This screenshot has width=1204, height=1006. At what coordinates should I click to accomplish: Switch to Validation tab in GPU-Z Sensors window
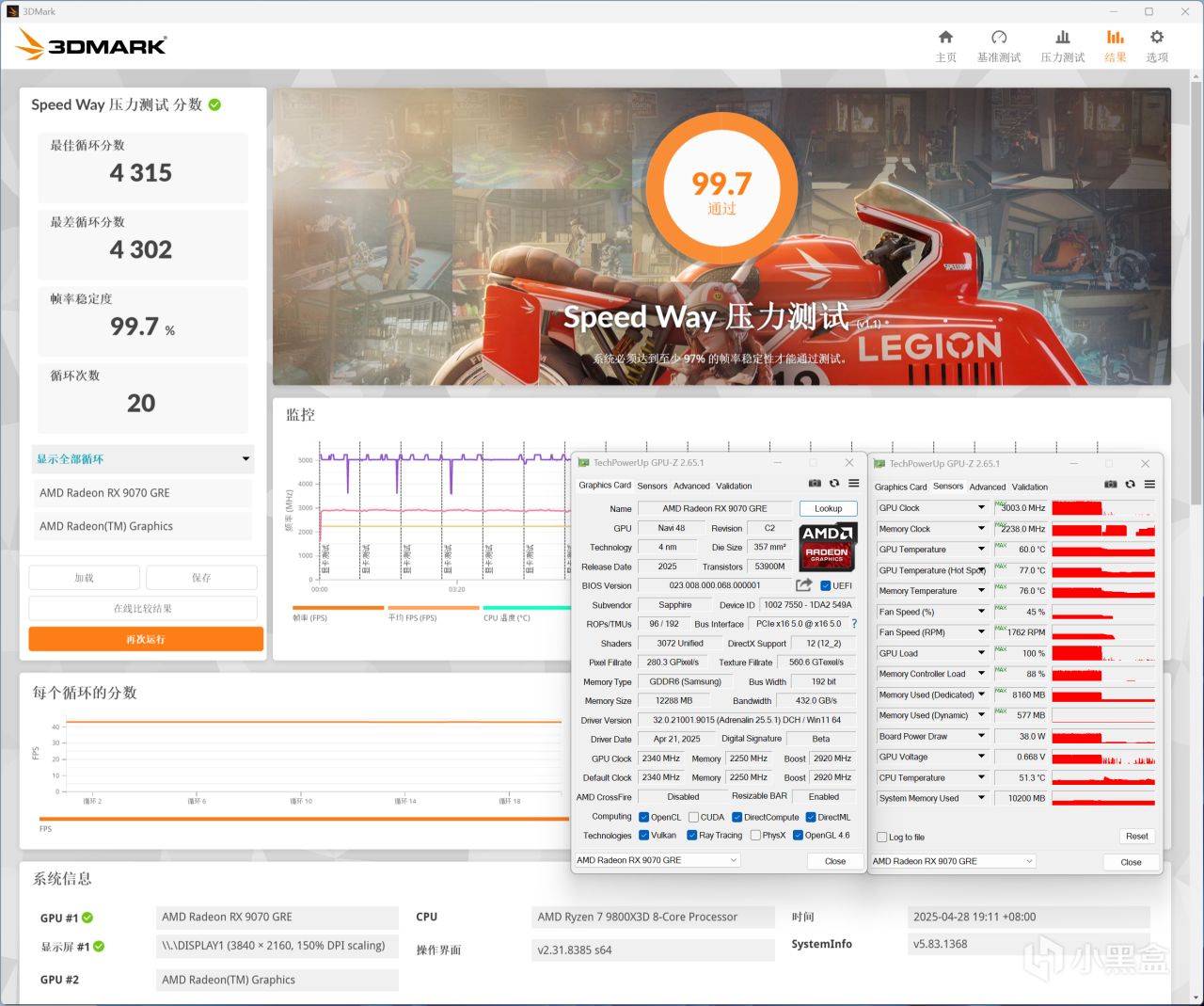pyautogui.click(x=1030, y=487)
